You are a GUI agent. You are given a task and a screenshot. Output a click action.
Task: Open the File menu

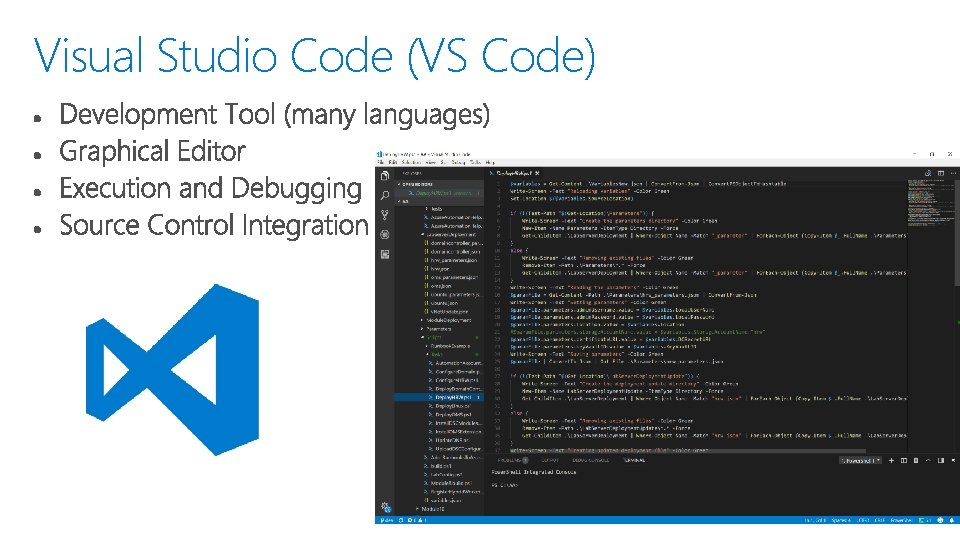tap(380, 162)
